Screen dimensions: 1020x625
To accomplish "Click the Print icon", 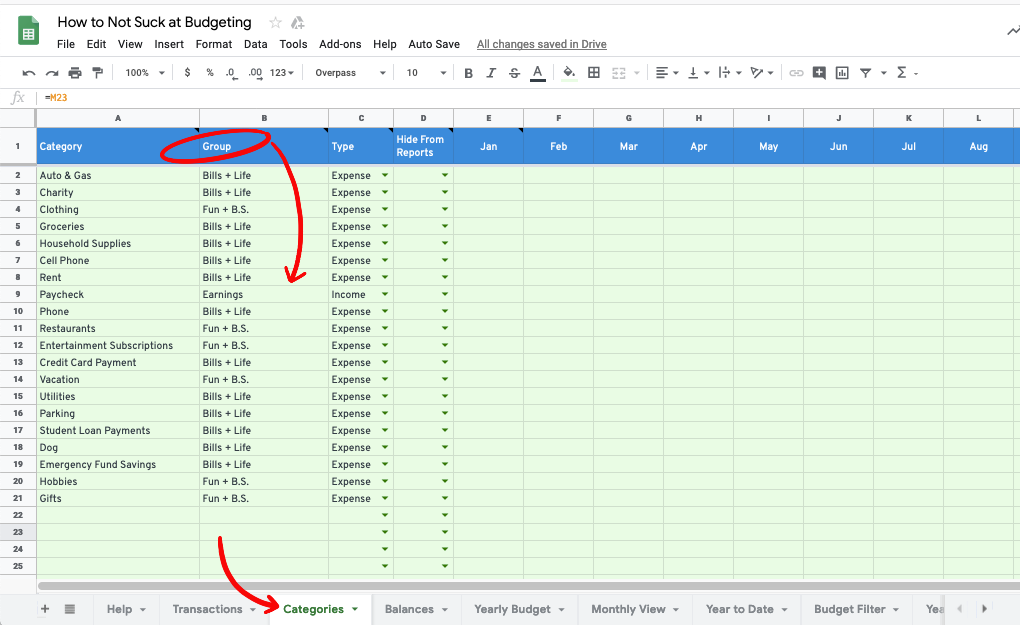I will tap(75, 73).
